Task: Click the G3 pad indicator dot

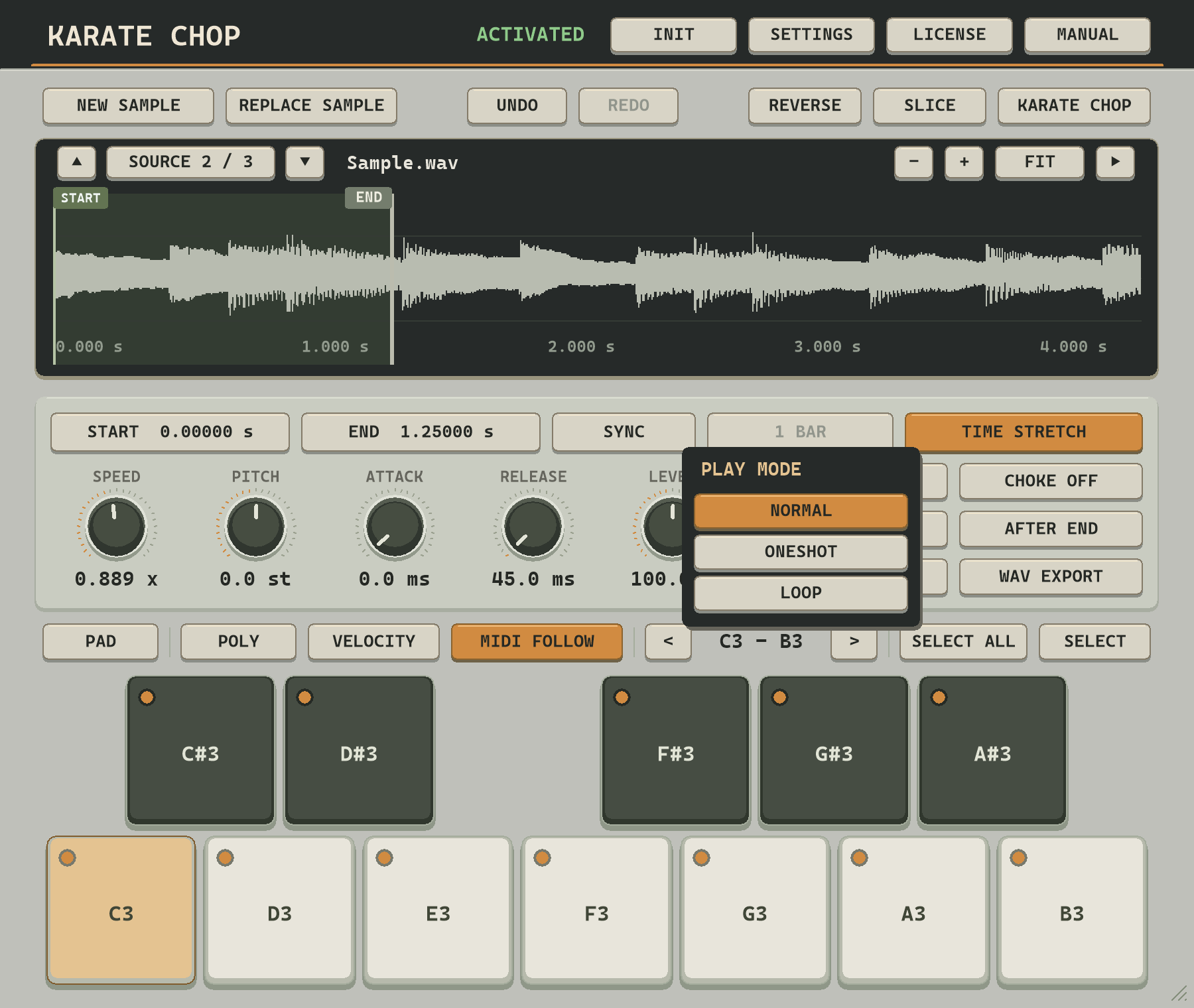Action: [701, 857]
